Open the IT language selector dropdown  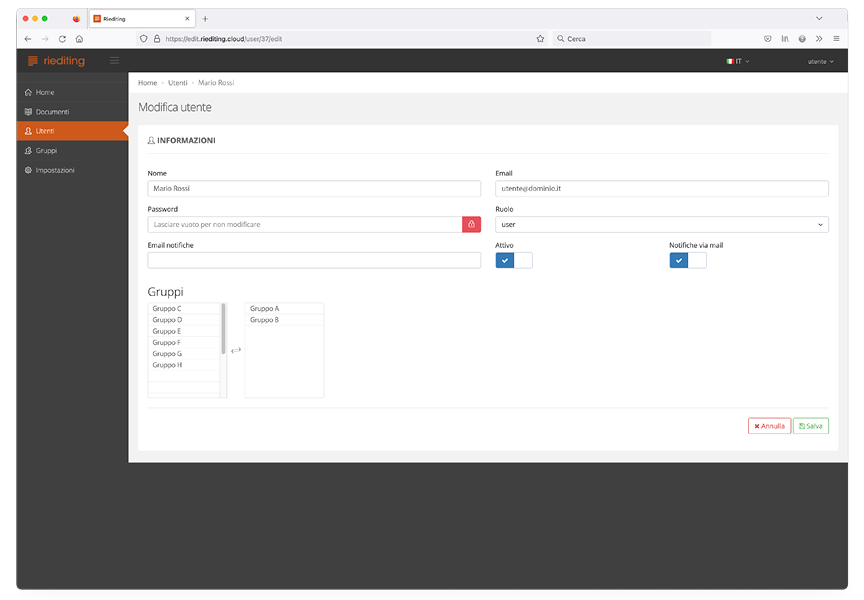point(737,62)
